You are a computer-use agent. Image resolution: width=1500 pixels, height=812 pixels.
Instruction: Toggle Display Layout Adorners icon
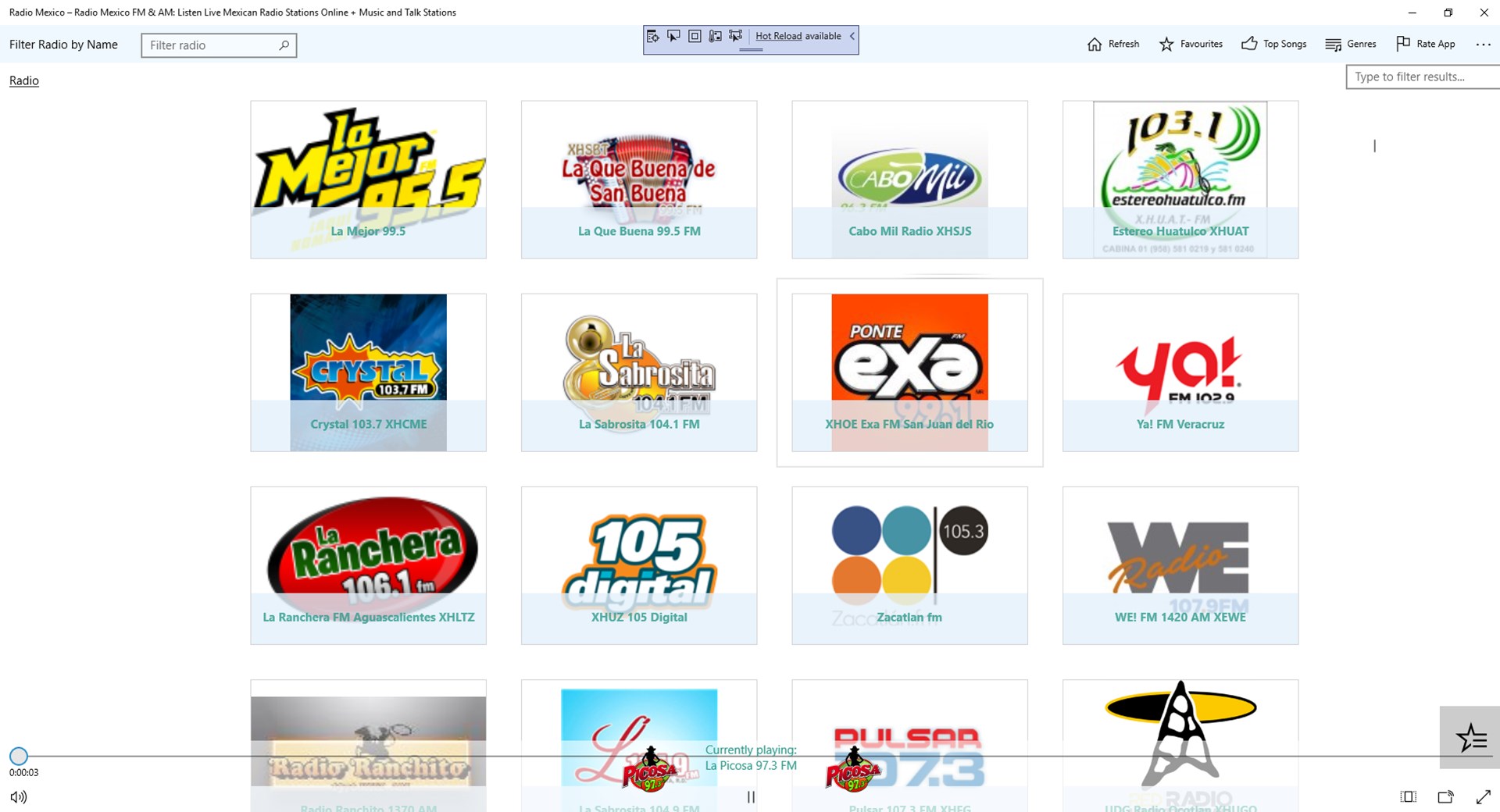point(695,36)
